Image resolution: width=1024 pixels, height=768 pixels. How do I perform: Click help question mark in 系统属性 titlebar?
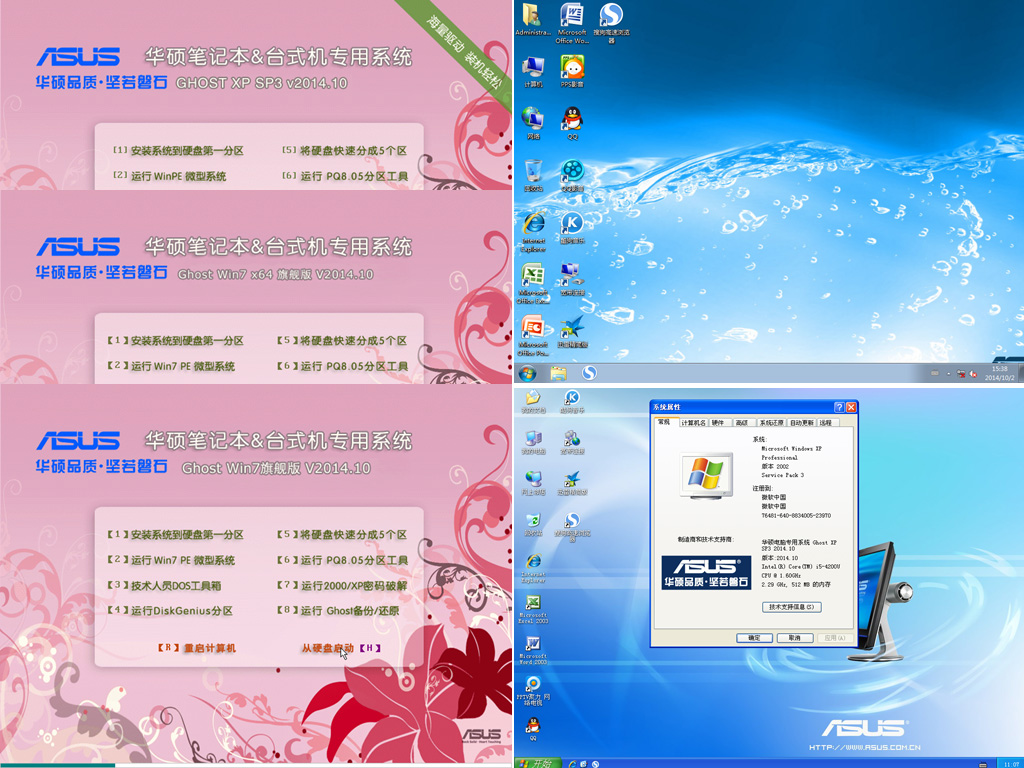[839, 407]
